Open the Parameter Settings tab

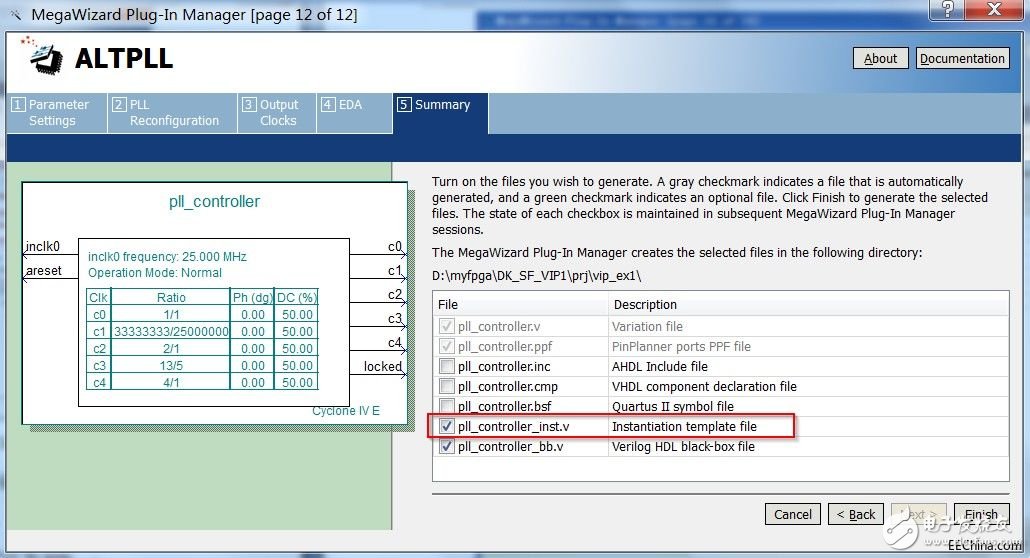click(x=56, y=112)
